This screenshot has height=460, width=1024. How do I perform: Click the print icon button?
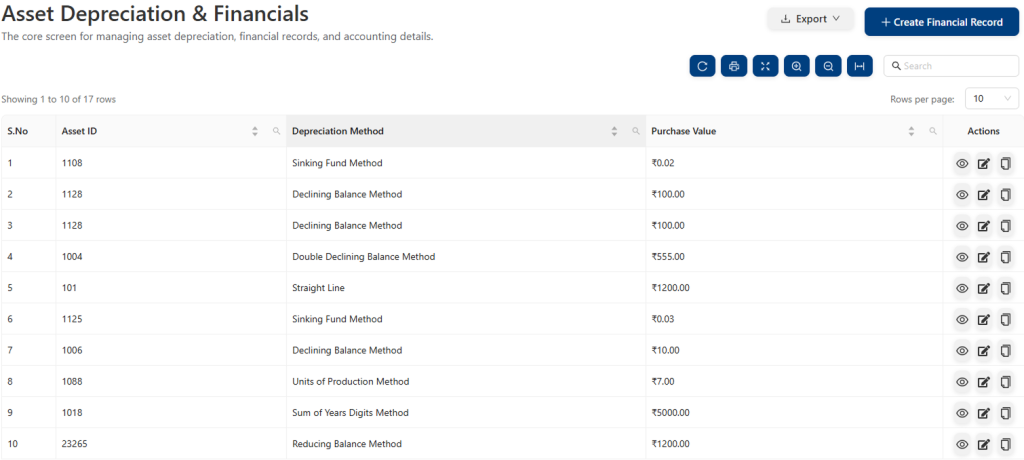tap(734, 66)
